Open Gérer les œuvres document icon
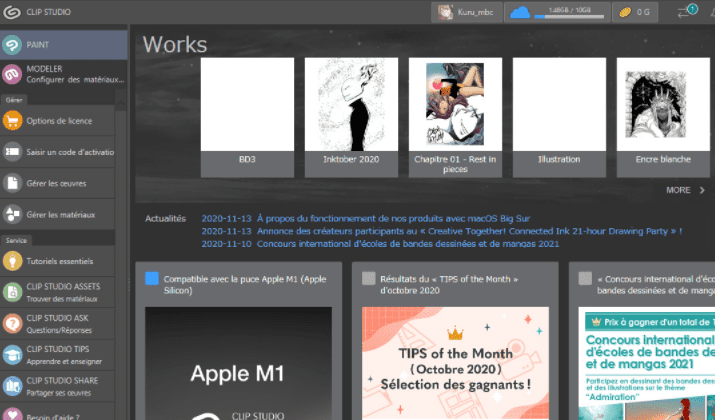The width and height of the screenshot is (715, 420). [12, 183]
